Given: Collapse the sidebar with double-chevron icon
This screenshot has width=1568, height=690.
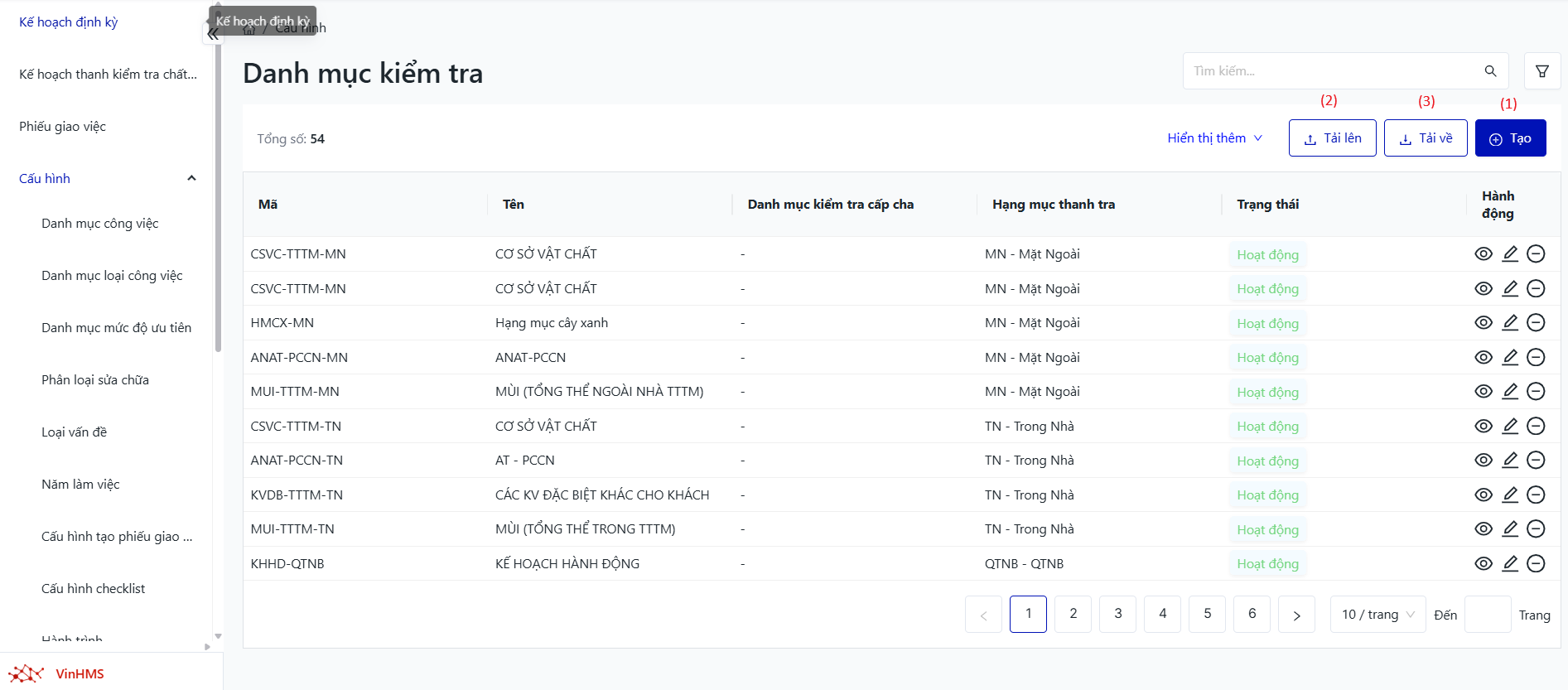Looking at the screenshot, I should point(213,35).
